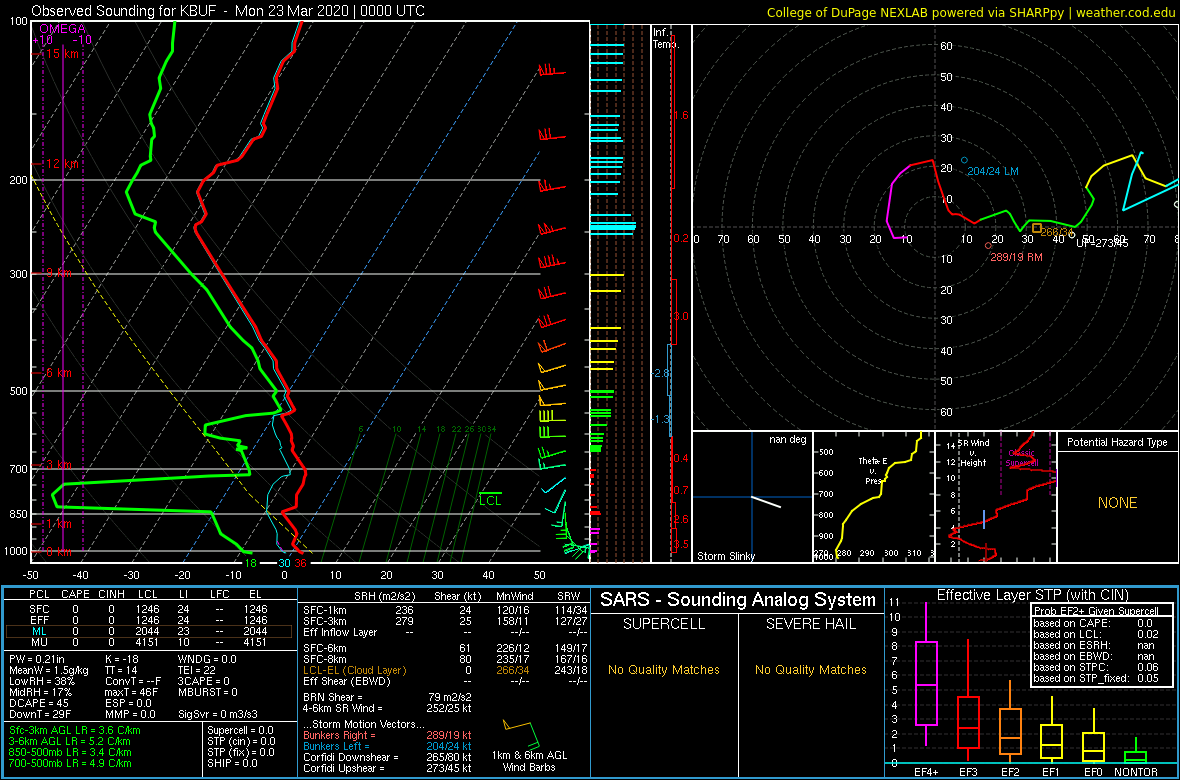Click the 'UP=273/45' hodograph label
This screenshot has height=780, width=1180.
1102,242
